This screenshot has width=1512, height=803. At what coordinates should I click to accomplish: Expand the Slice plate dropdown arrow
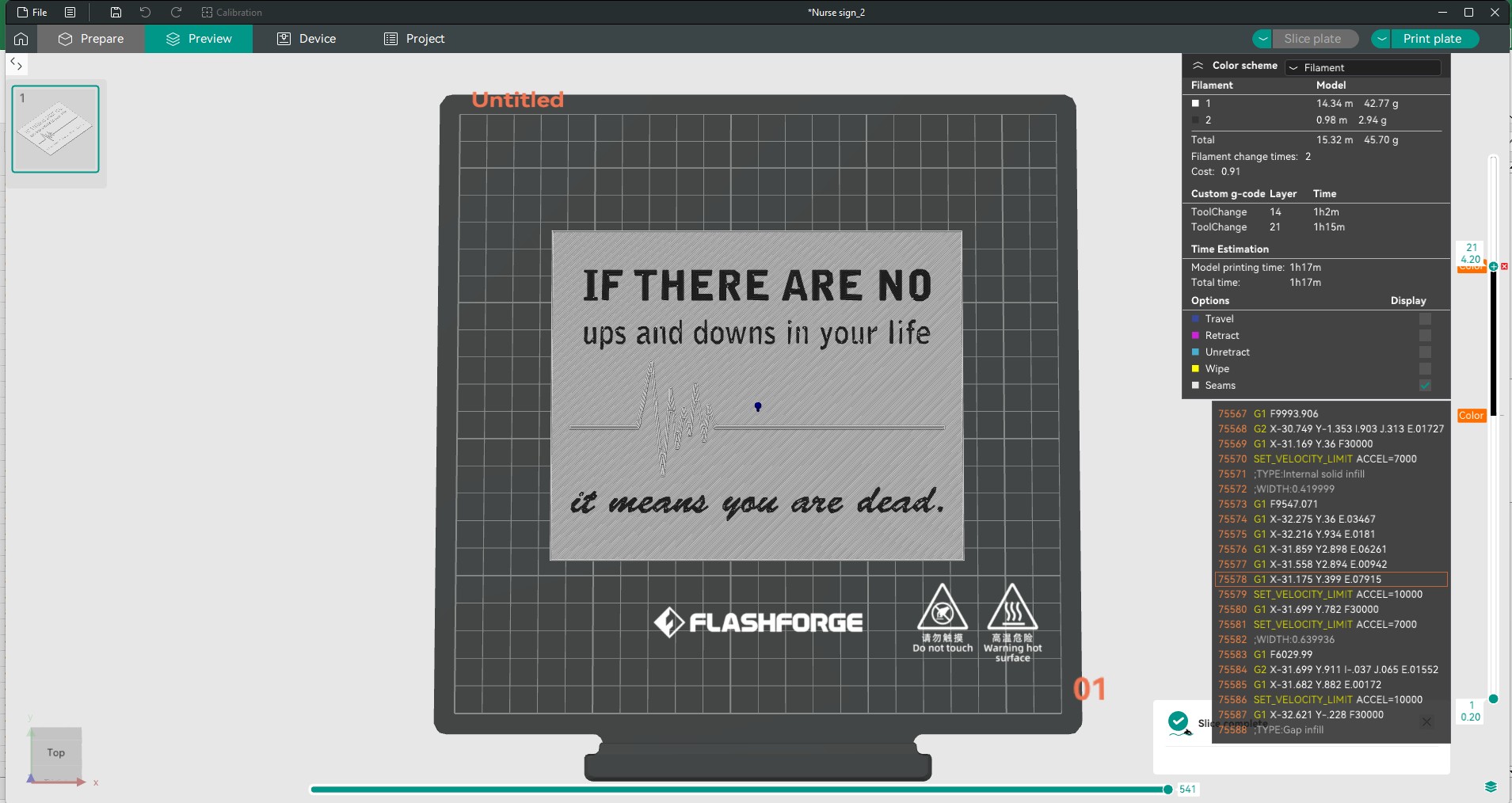tap(1263, 39)
